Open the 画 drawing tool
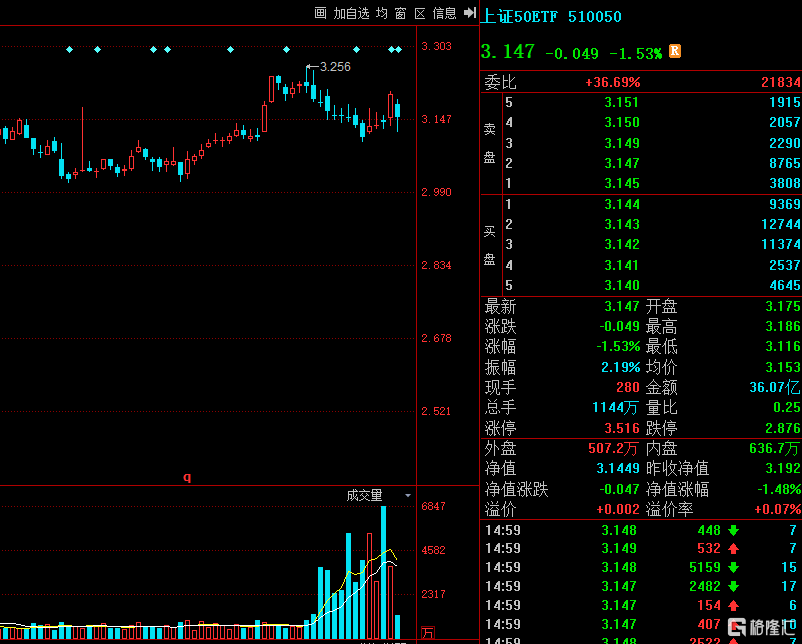Screen dimensions: 802x644 point(320,13)
